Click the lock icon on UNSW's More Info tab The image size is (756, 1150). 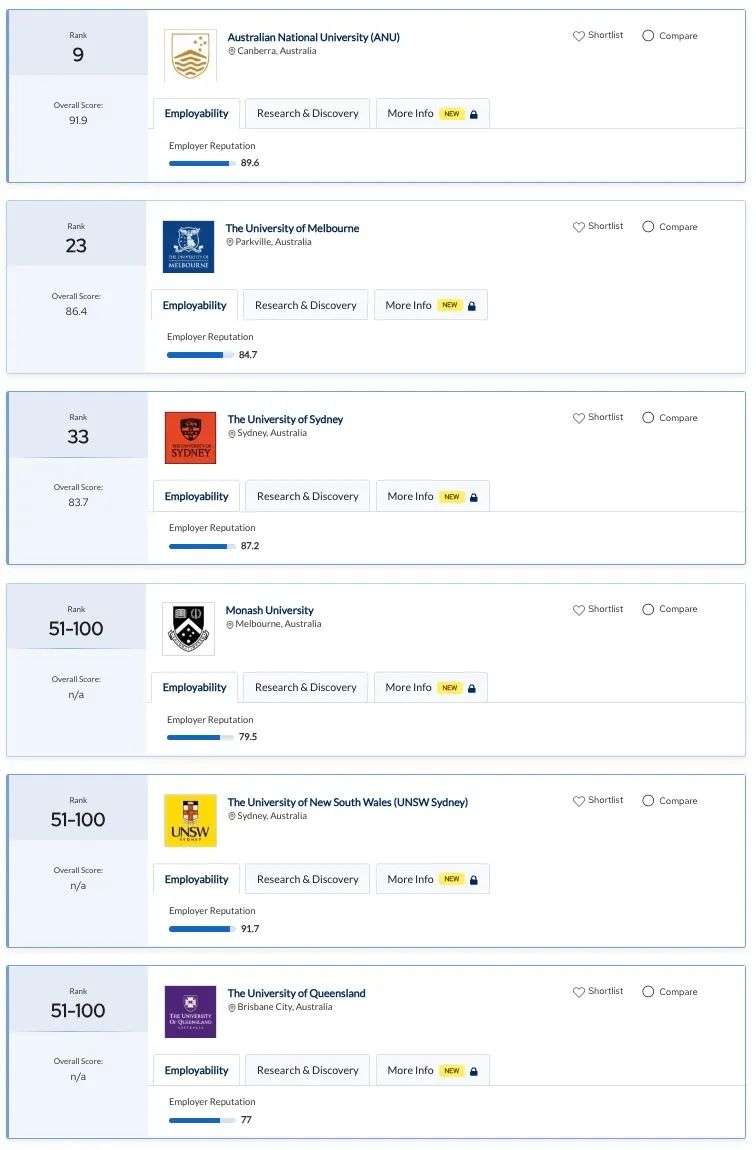tap(474, 879)
